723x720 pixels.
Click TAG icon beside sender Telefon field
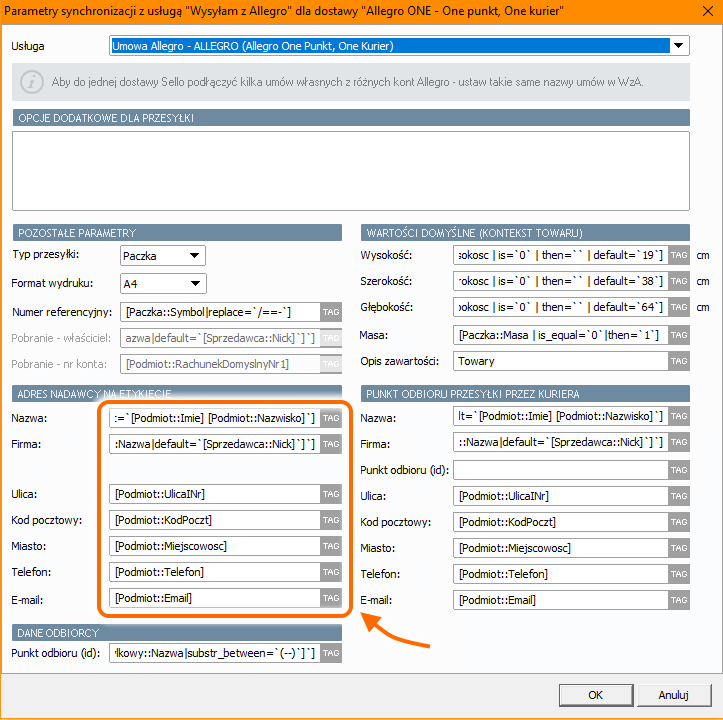(331, 572)
